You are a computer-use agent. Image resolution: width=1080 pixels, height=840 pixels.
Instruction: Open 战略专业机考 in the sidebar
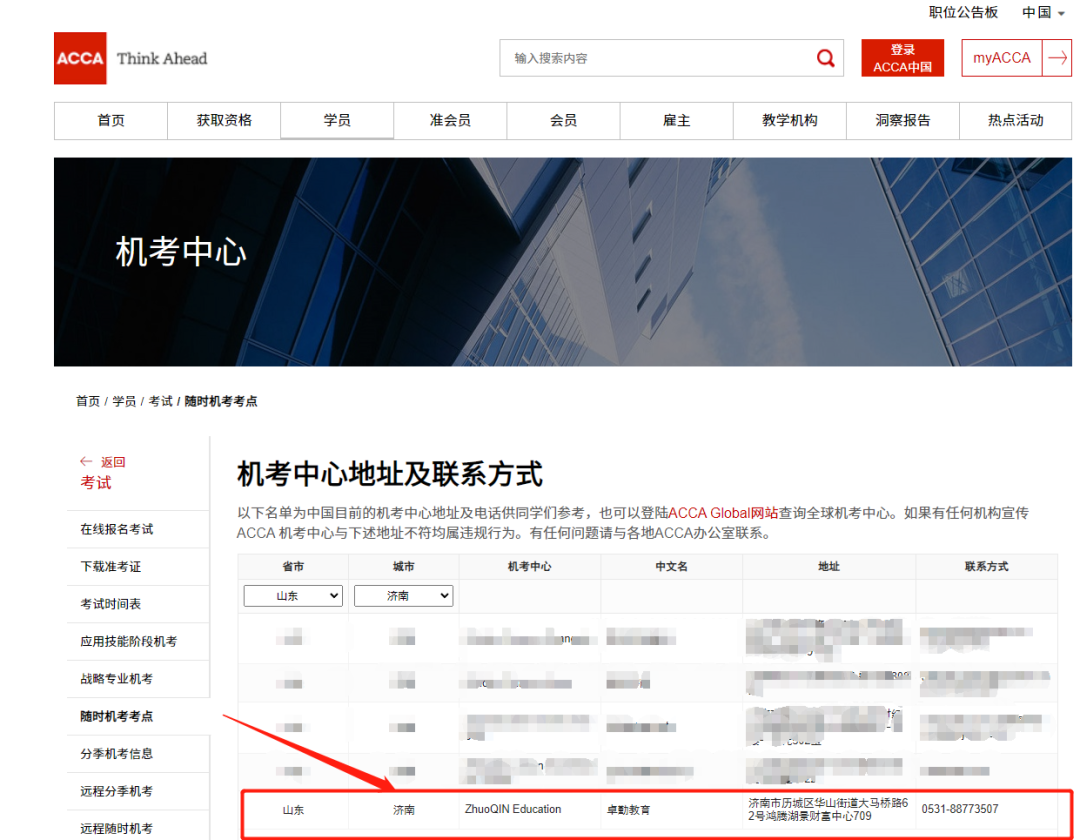(138, 679)
